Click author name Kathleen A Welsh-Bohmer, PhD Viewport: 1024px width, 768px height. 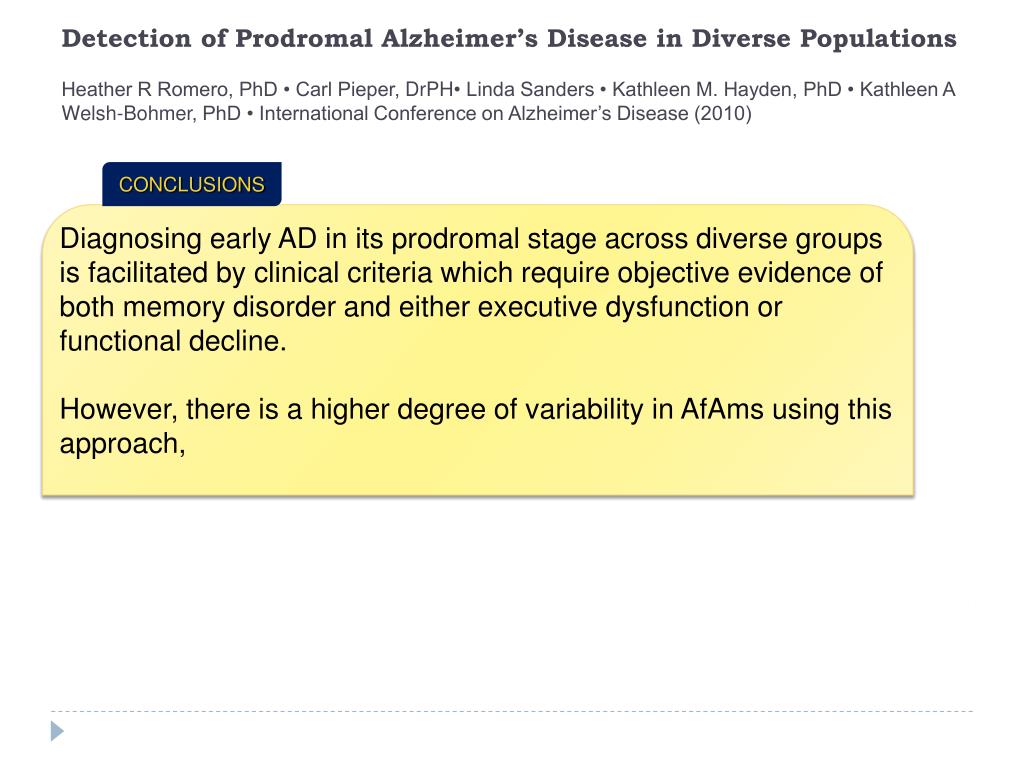click(509, 101)
